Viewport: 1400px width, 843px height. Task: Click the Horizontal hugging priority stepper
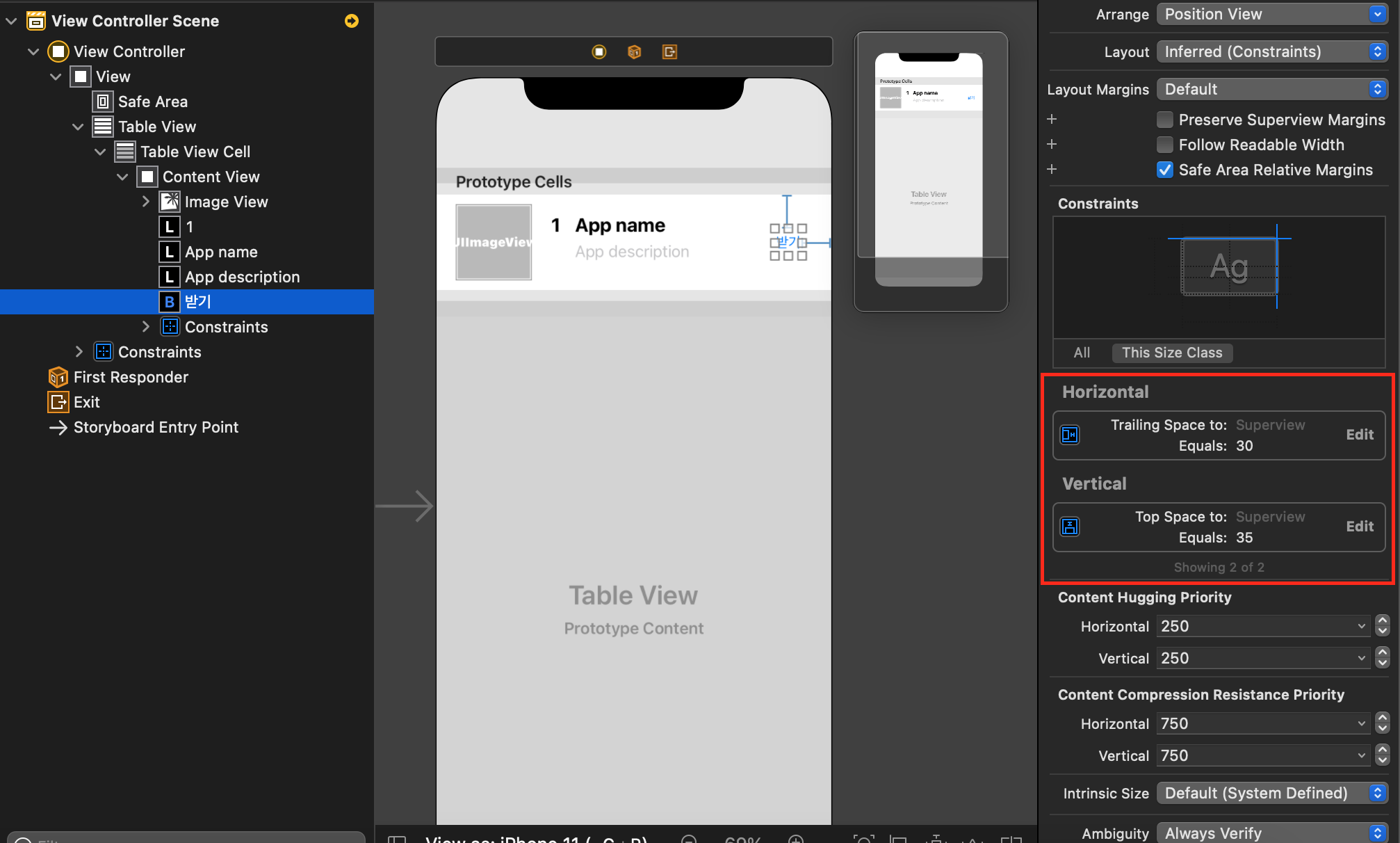pos(1382,626)
